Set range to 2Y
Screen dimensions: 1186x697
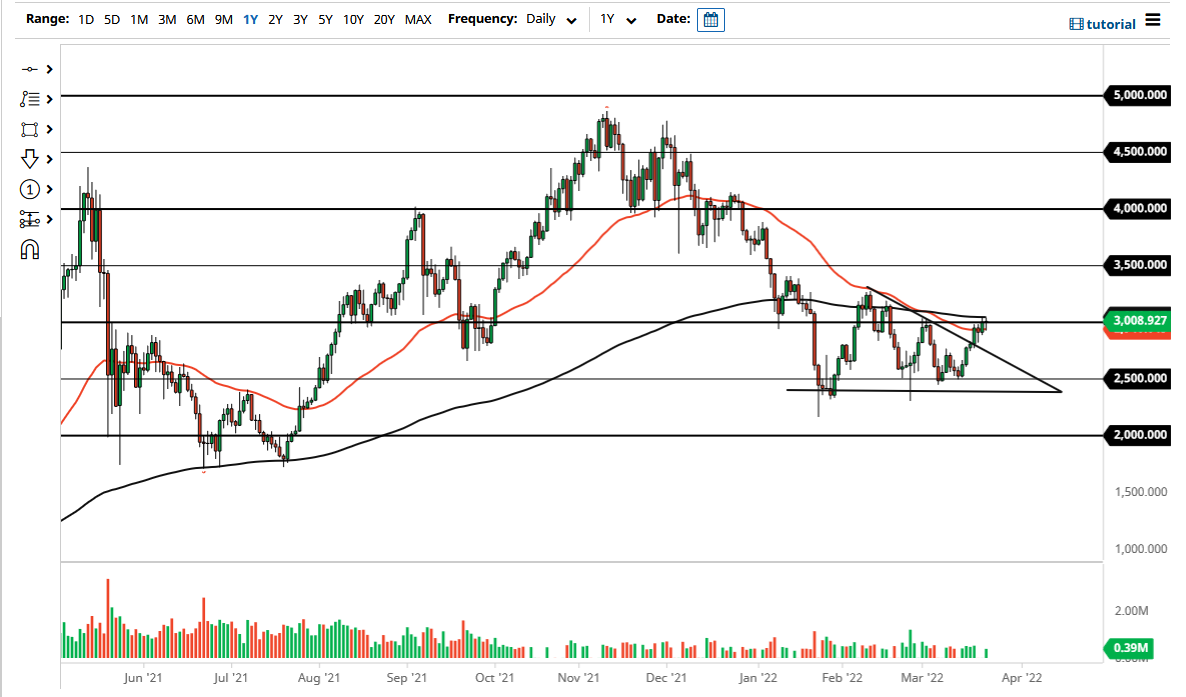(x=275, y=20)
